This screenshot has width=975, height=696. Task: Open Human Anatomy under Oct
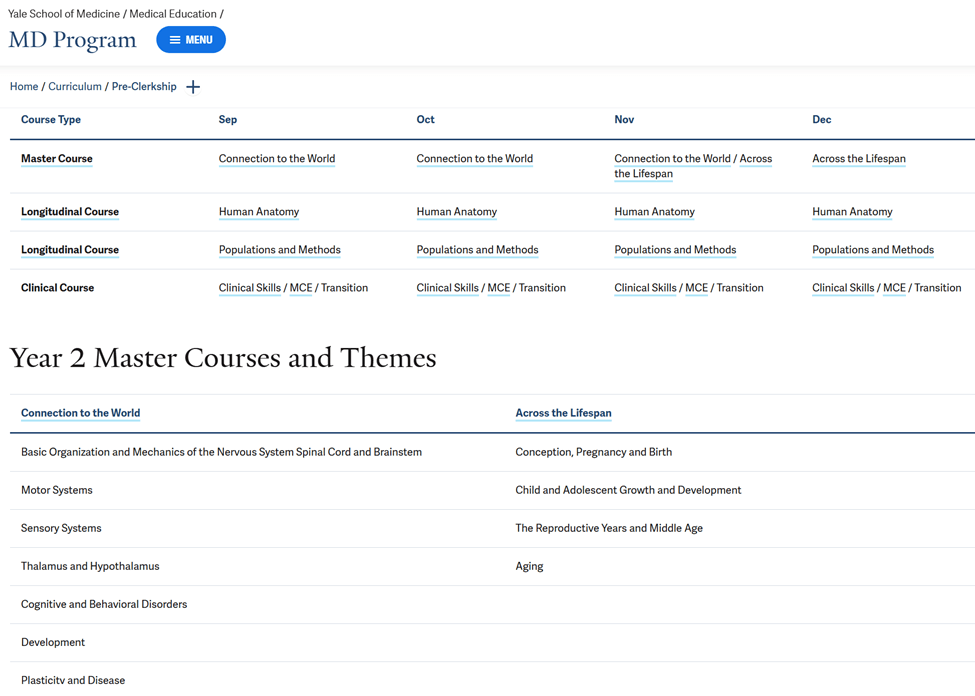[456, 211]
